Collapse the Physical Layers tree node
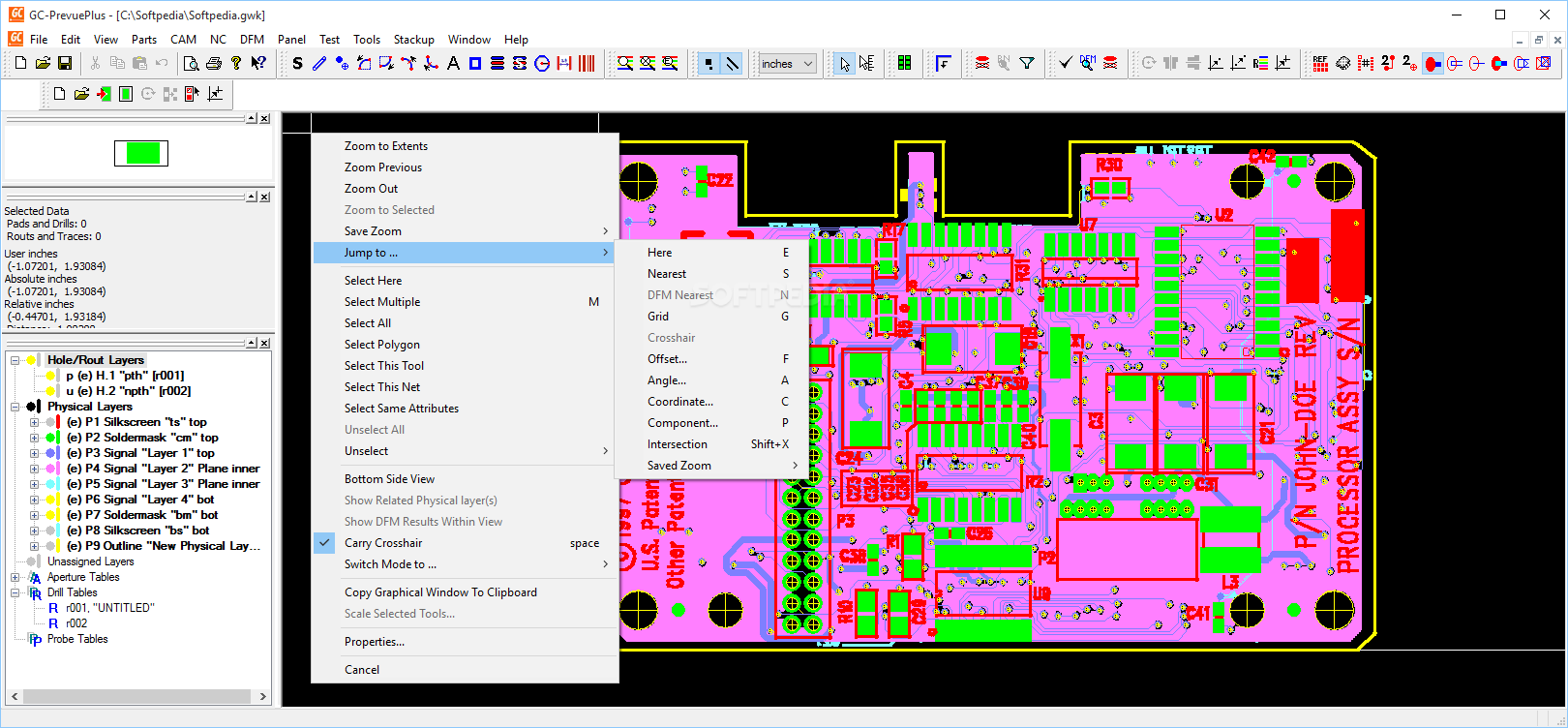Image resolution: width=1568 pixels, height=728 pixels. [x=15, y=407]
